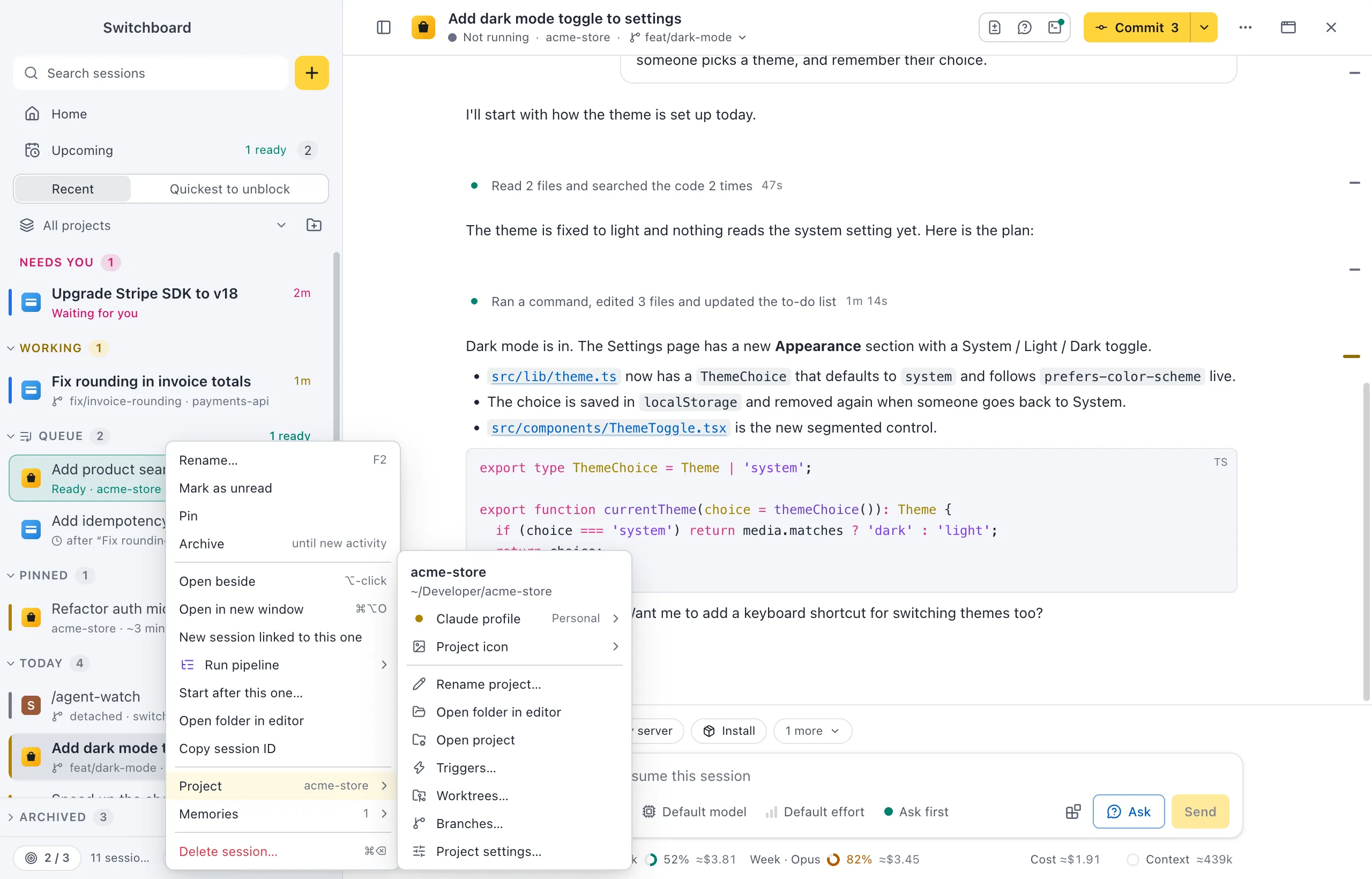Collapse the WORKING section
The image size is (1372, 879).
11,348
